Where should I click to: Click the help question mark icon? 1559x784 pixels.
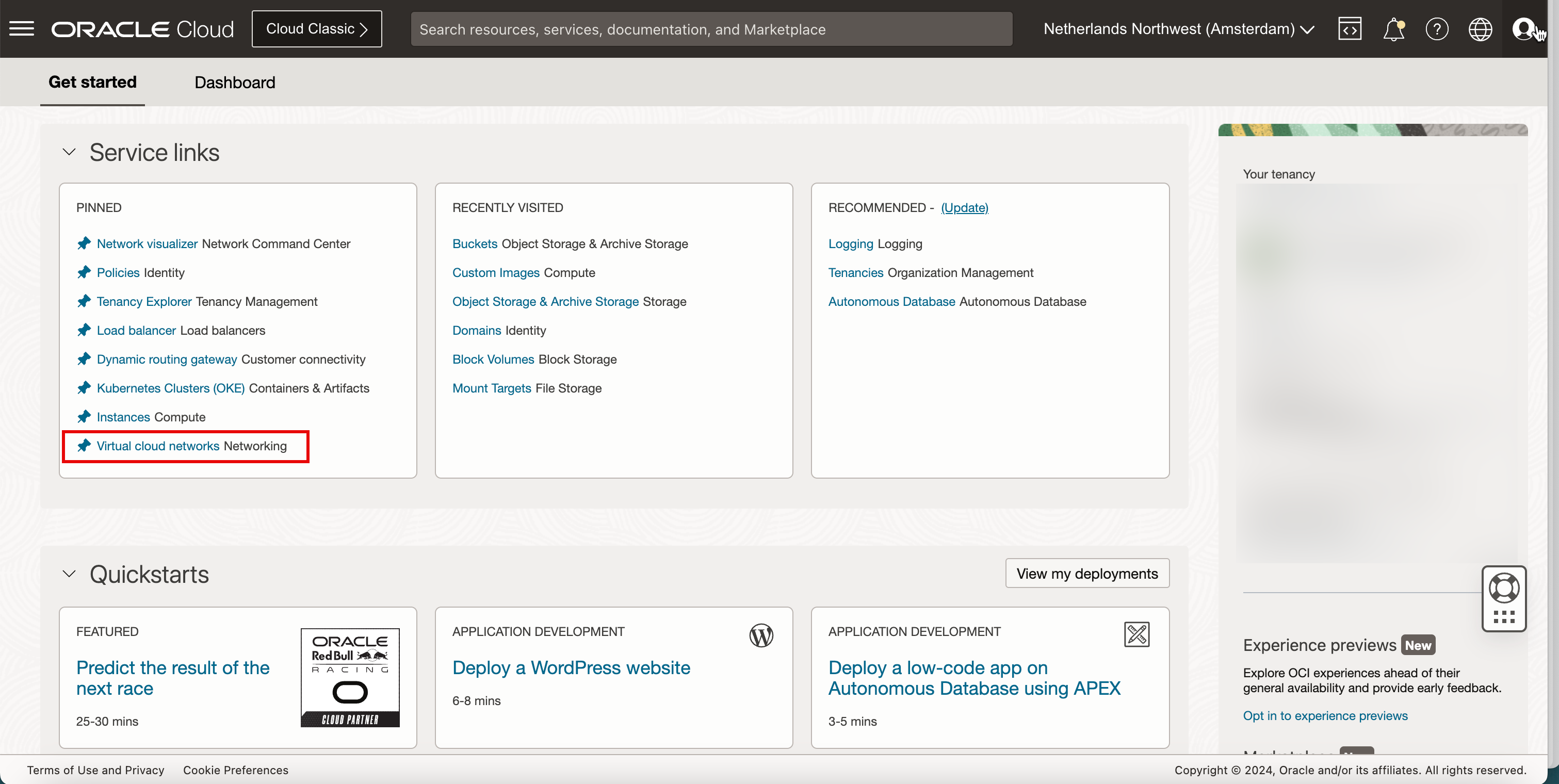coord(1437,28)
